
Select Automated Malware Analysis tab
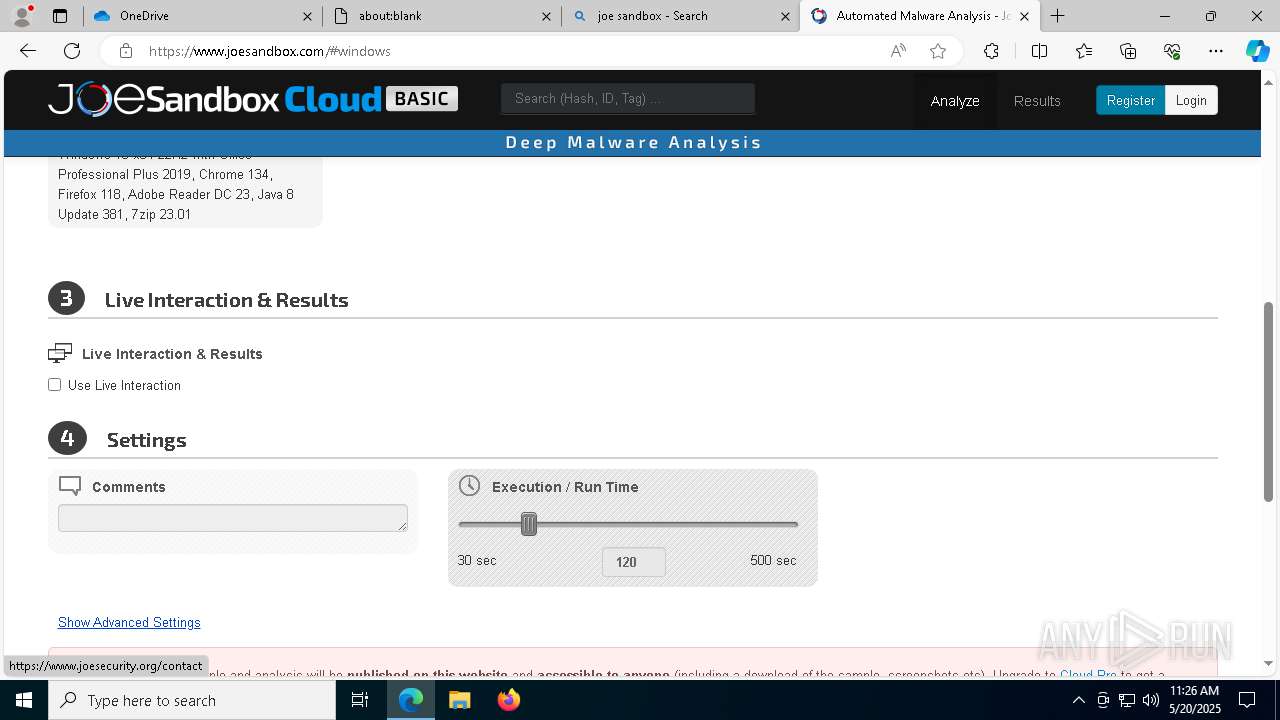tap(920, 16)
